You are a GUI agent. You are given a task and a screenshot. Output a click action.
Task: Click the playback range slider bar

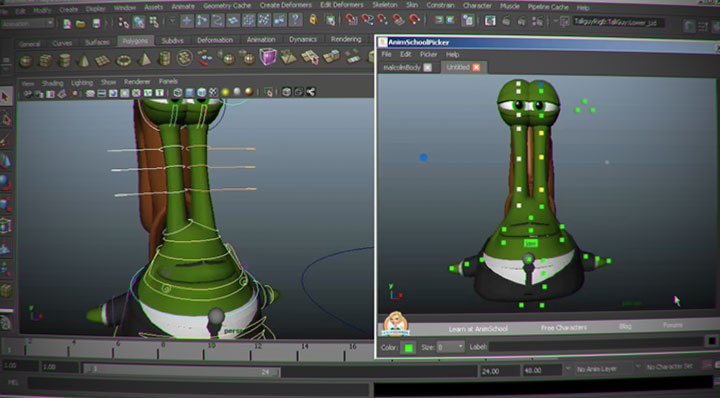tap(181, 370)
